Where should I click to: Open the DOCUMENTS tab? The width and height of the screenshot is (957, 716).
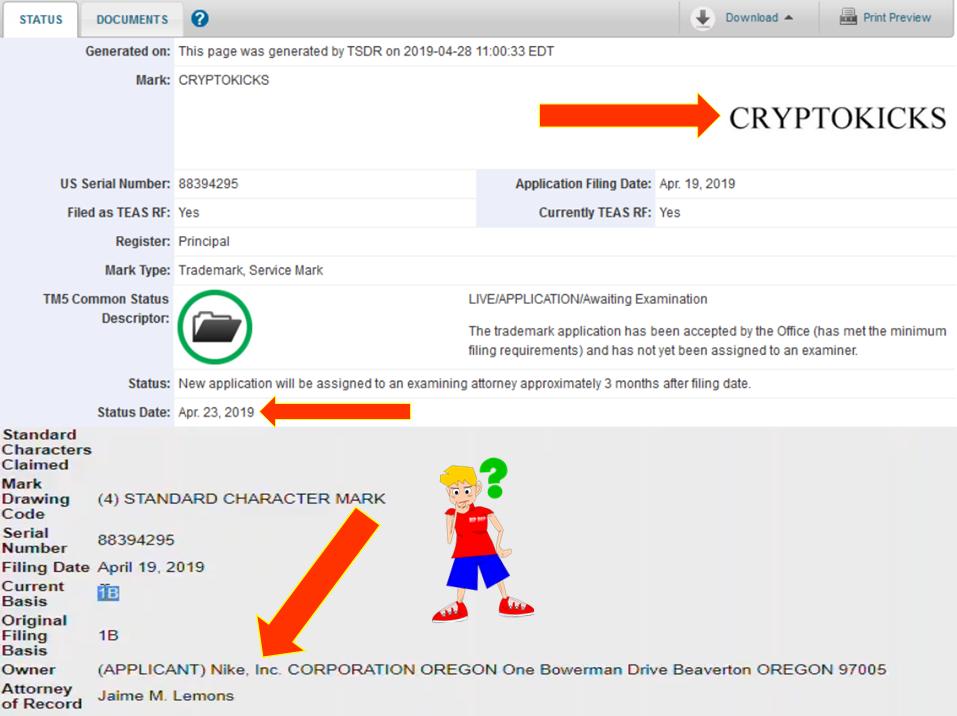click(132, 20)
